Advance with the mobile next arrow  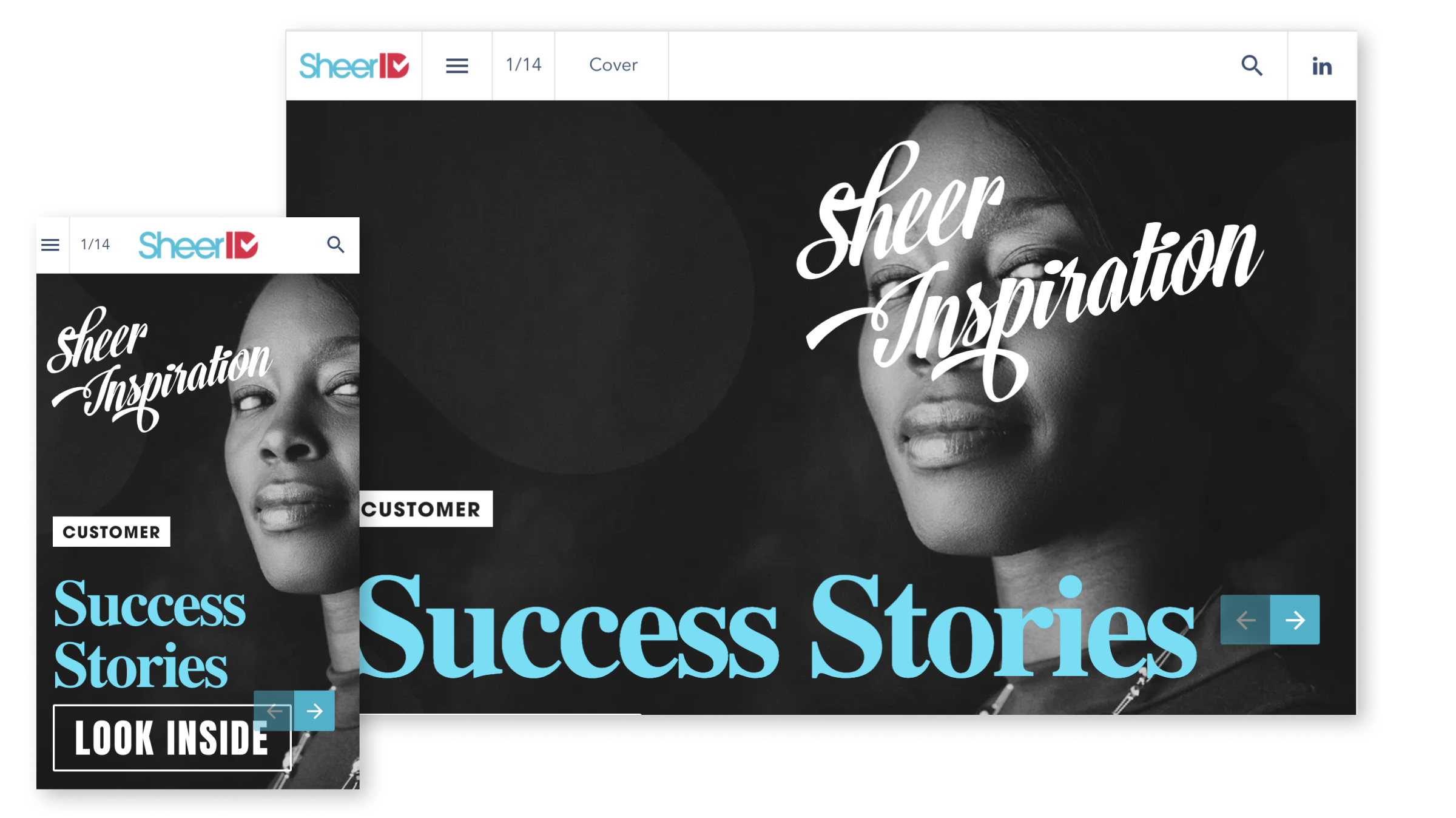pos(314,711)
